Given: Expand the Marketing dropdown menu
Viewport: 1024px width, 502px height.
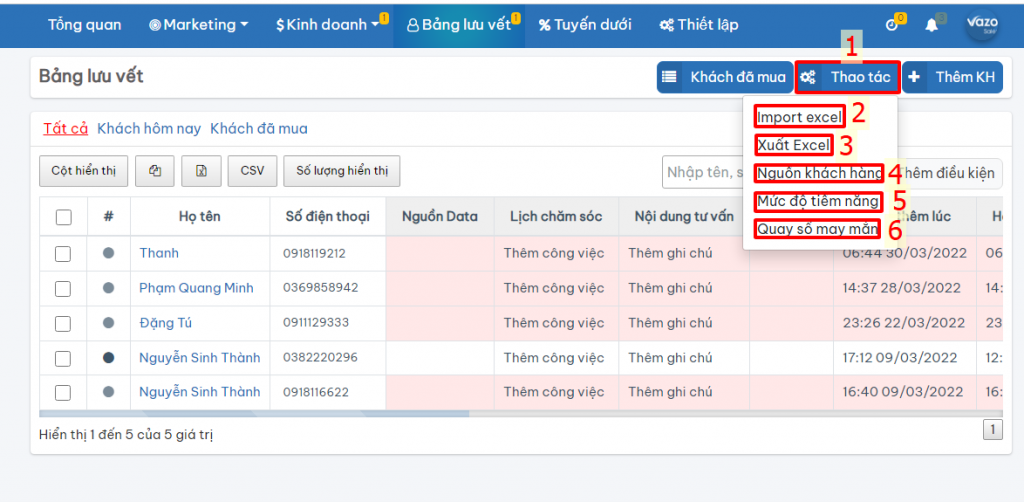Looking at the screenshot, I should point(199,25).
